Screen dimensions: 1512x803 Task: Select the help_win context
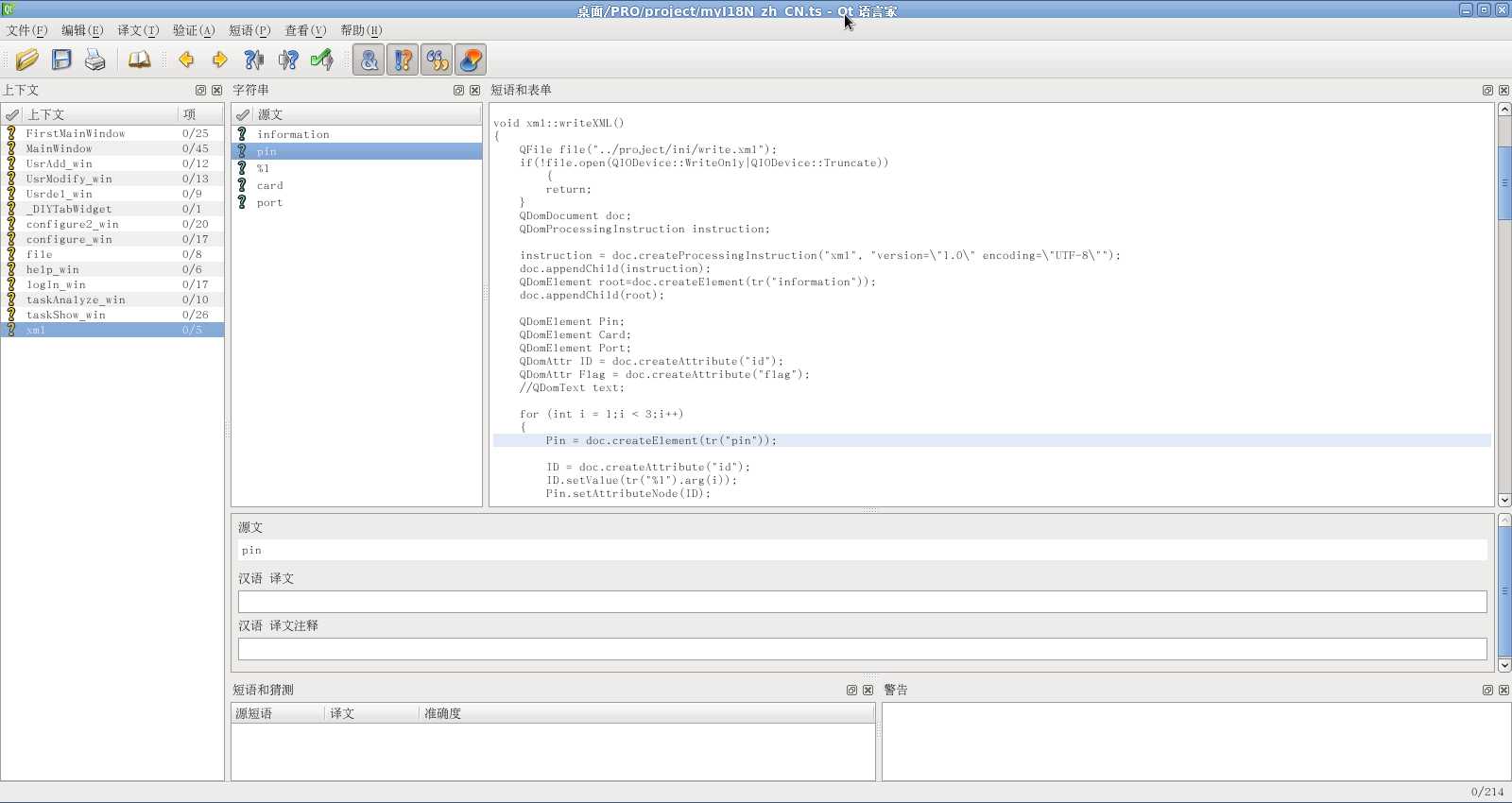point(112,269)
